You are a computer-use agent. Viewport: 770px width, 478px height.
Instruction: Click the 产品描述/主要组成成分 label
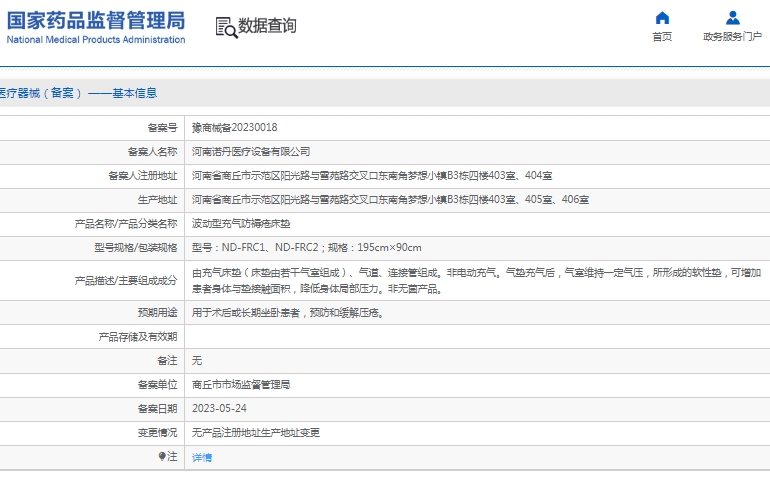(126, 281)
